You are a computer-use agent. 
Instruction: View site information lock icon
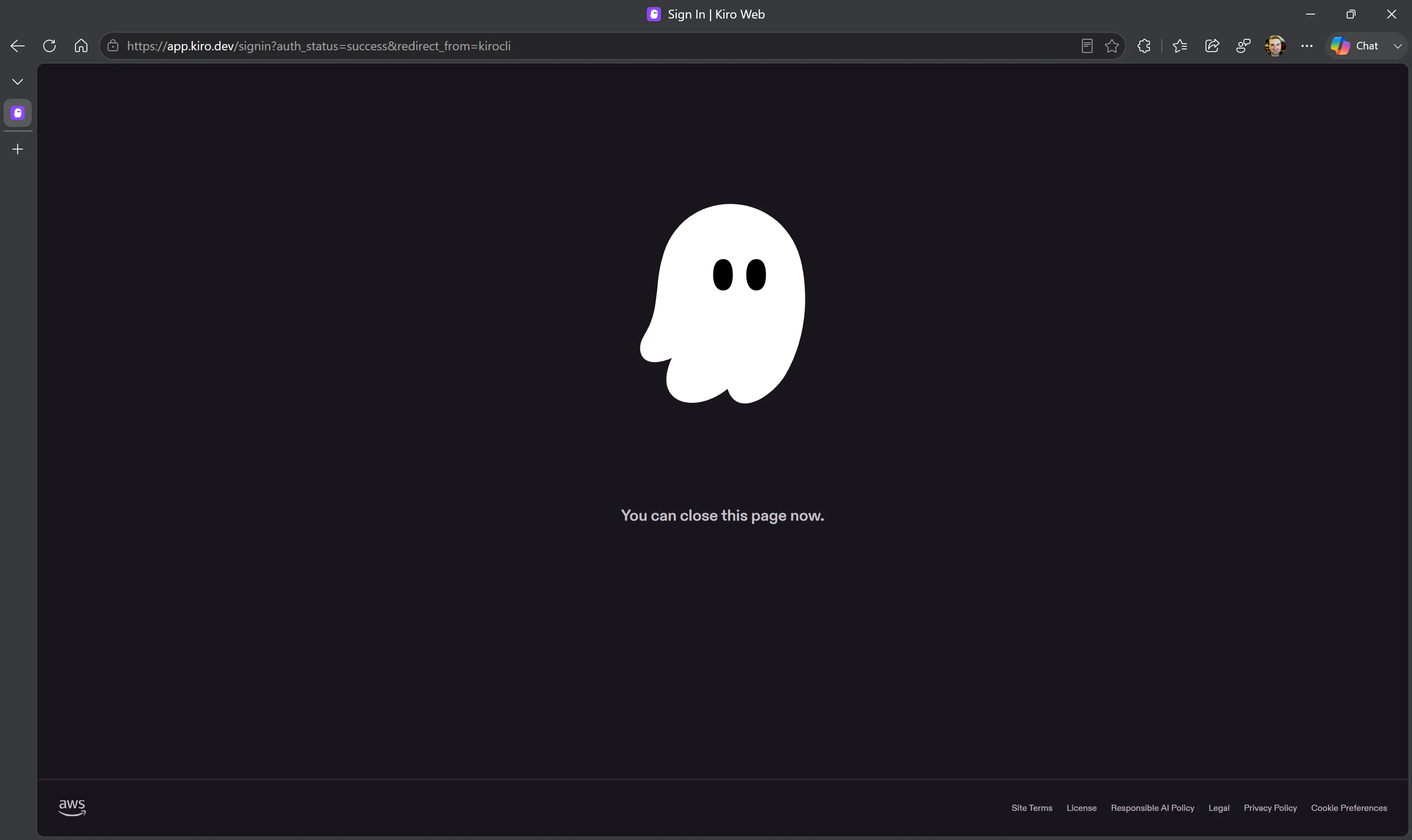(113, 46)
